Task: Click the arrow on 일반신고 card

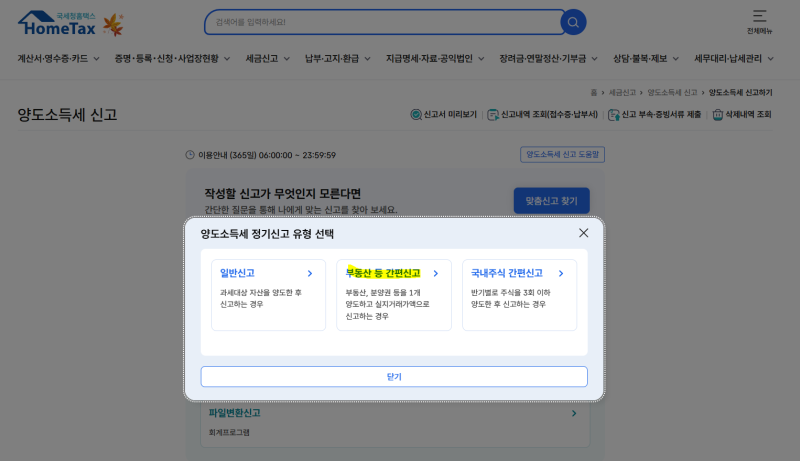Action: (310, 273)
